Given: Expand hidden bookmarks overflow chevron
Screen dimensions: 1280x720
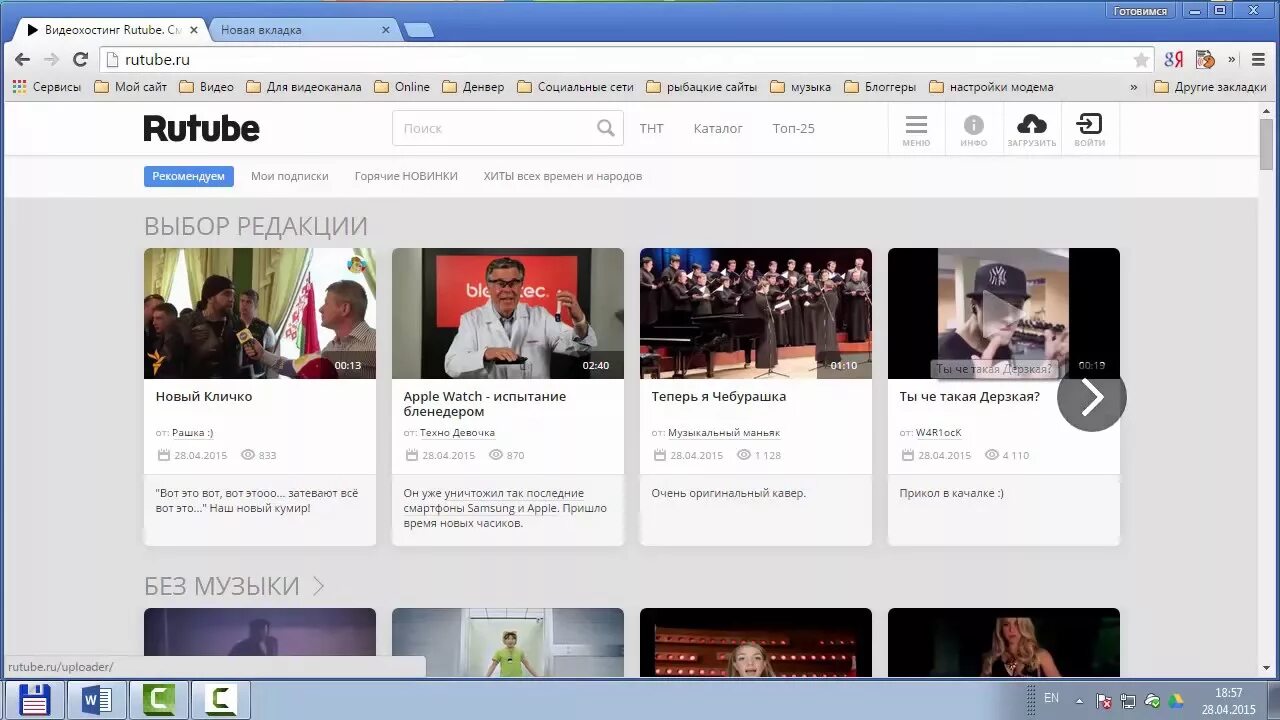Looking at the screenshot, I should pyautogui.click(x=1133, y=87).
